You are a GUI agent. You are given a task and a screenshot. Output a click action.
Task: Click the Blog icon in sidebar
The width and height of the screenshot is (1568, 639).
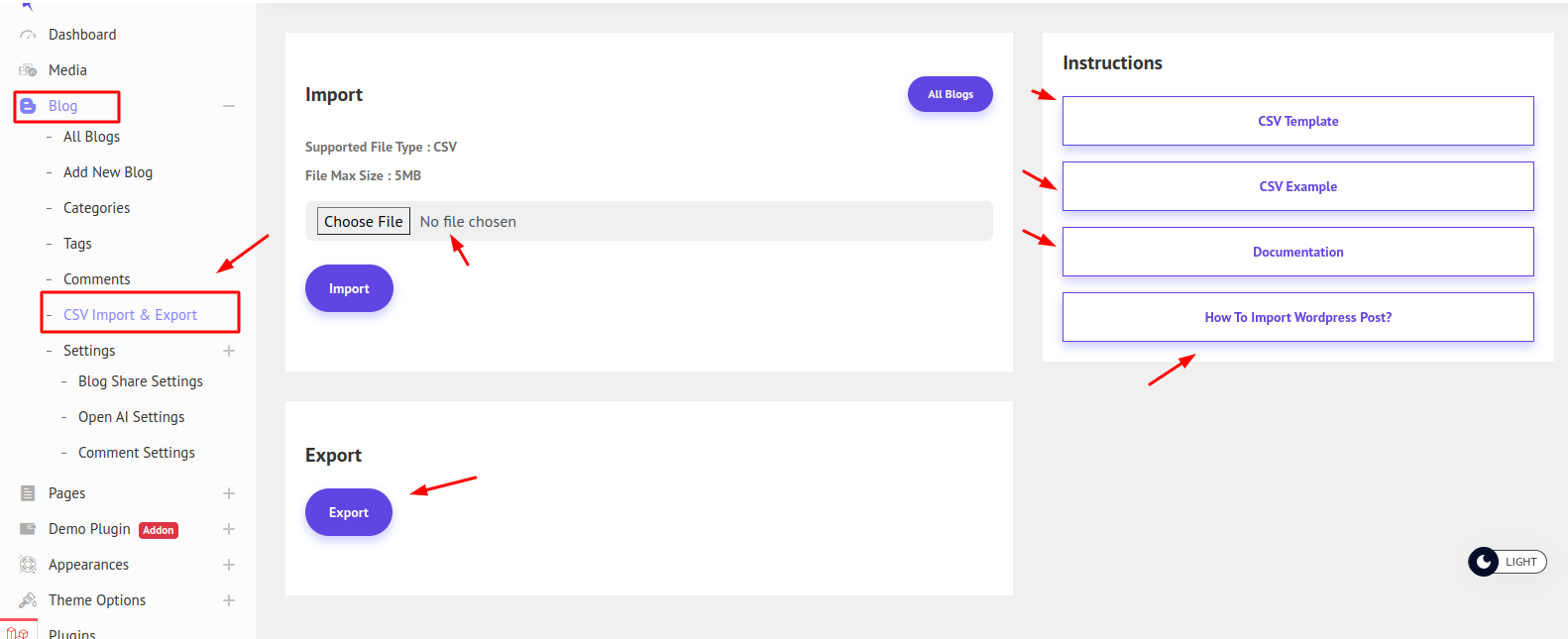point(28,106)
